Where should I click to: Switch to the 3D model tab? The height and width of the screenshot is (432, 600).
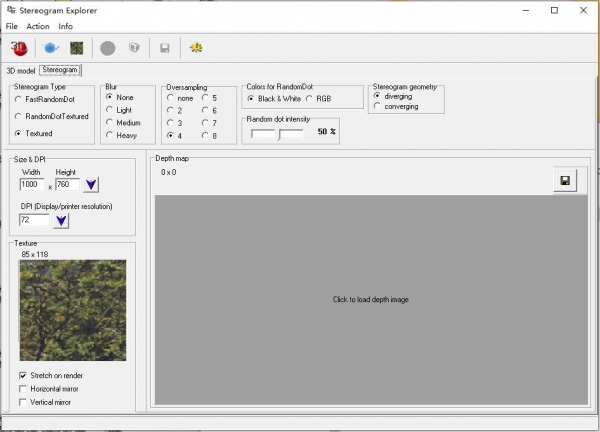20,71
